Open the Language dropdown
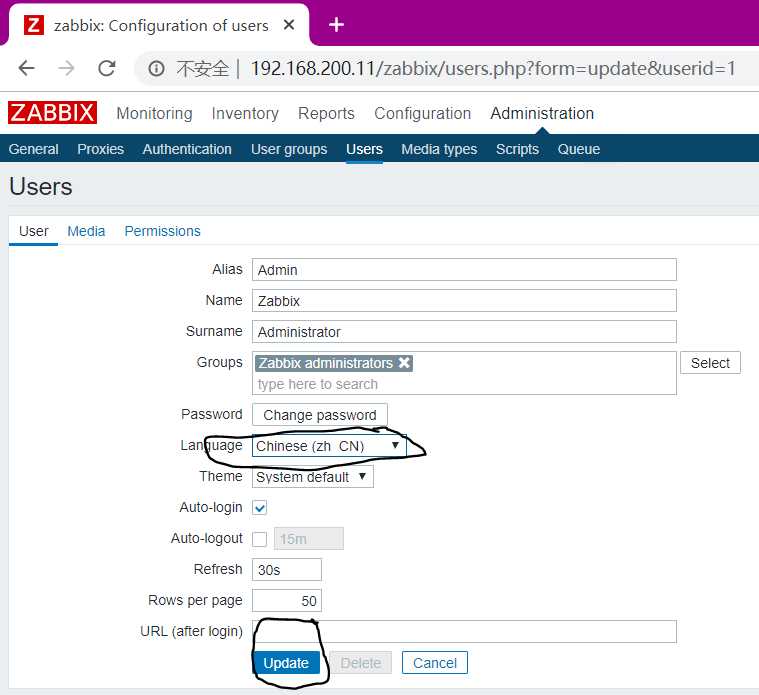 (x=329, y=446)
